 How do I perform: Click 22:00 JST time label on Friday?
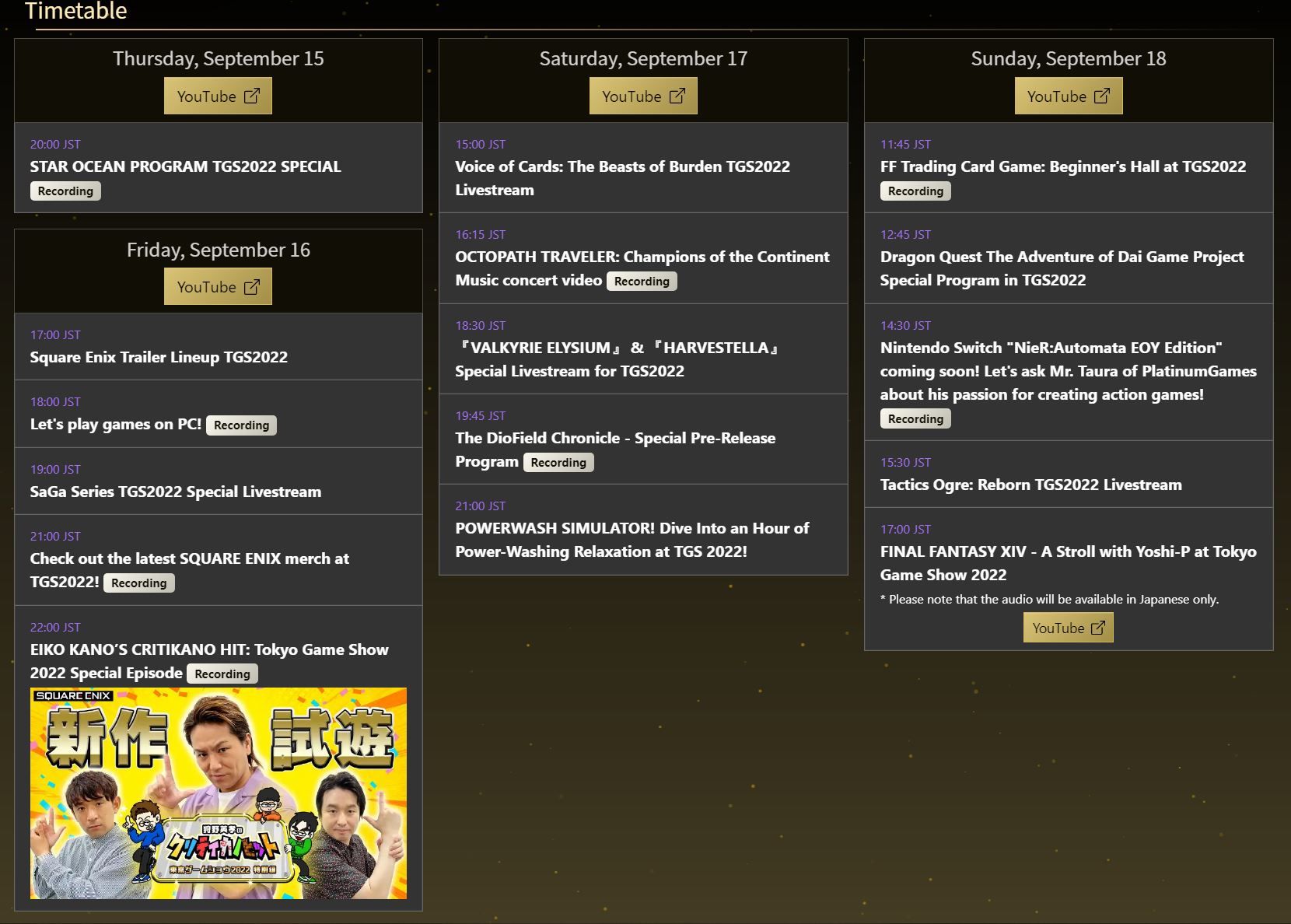click(x=55, y=628)
